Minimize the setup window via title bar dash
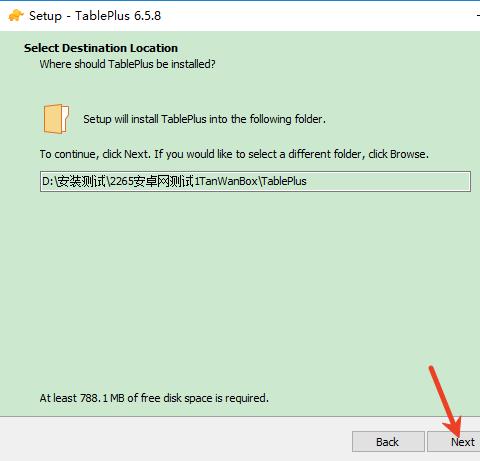Screen dimensions: 480x461 (x=478, y=16)
